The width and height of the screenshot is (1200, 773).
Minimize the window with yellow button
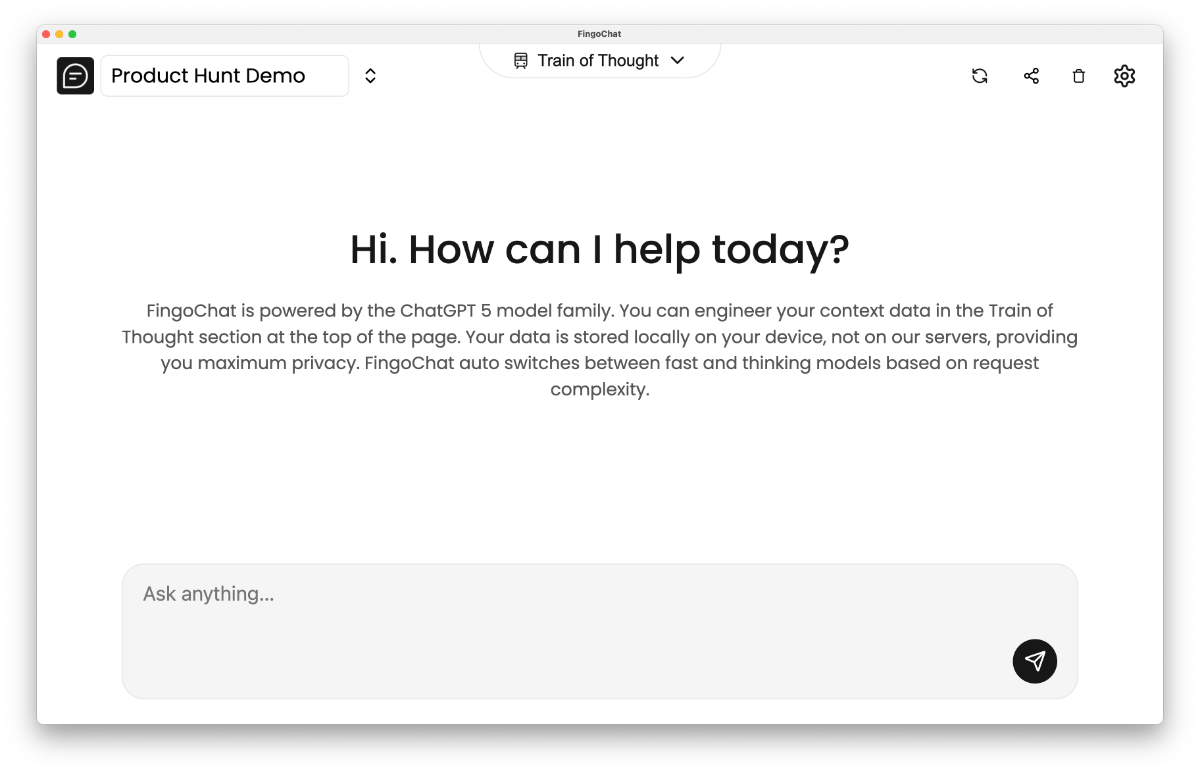(x=59, y=34)
